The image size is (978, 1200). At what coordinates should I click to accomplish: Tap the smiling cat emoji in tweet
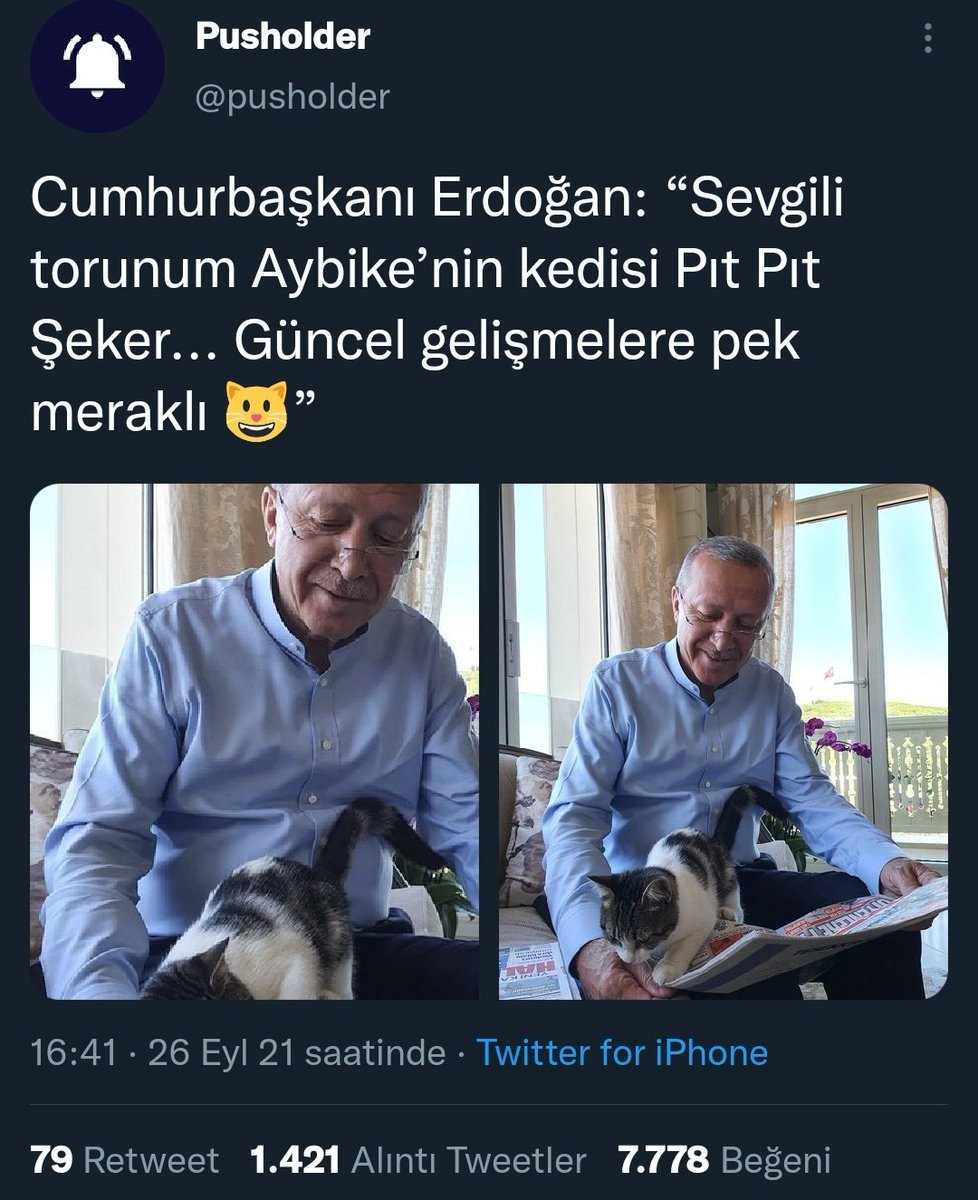coord(256,410)
